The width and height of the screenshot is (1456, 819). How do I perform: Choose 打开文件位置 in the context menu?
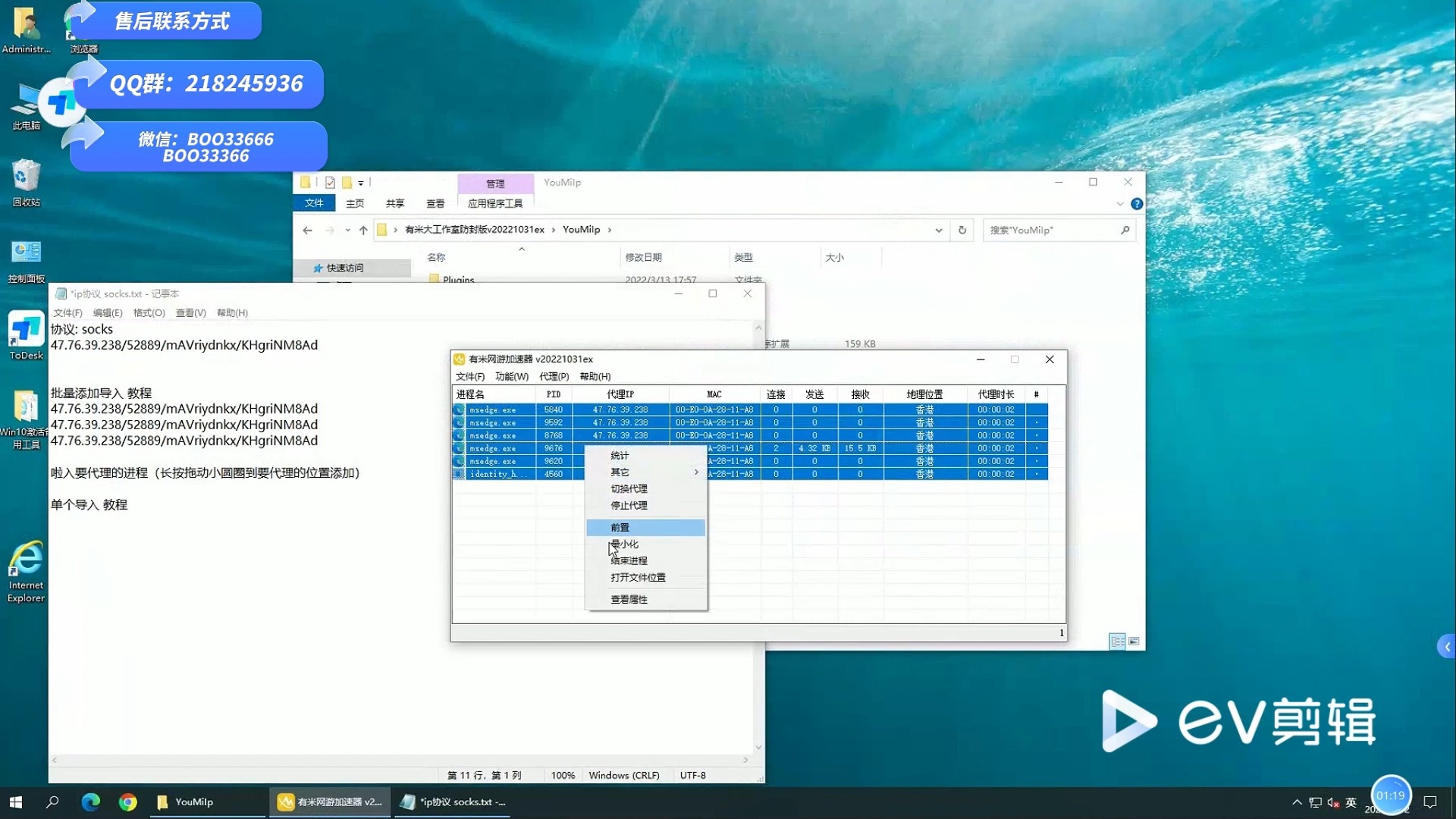(x=646, y=578)
